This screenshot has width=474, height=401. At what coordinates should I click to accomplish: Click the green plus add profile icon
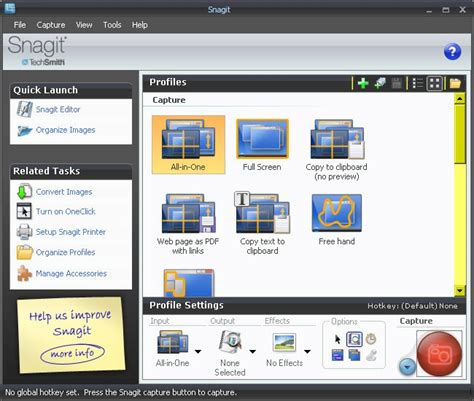click(363, 83)
